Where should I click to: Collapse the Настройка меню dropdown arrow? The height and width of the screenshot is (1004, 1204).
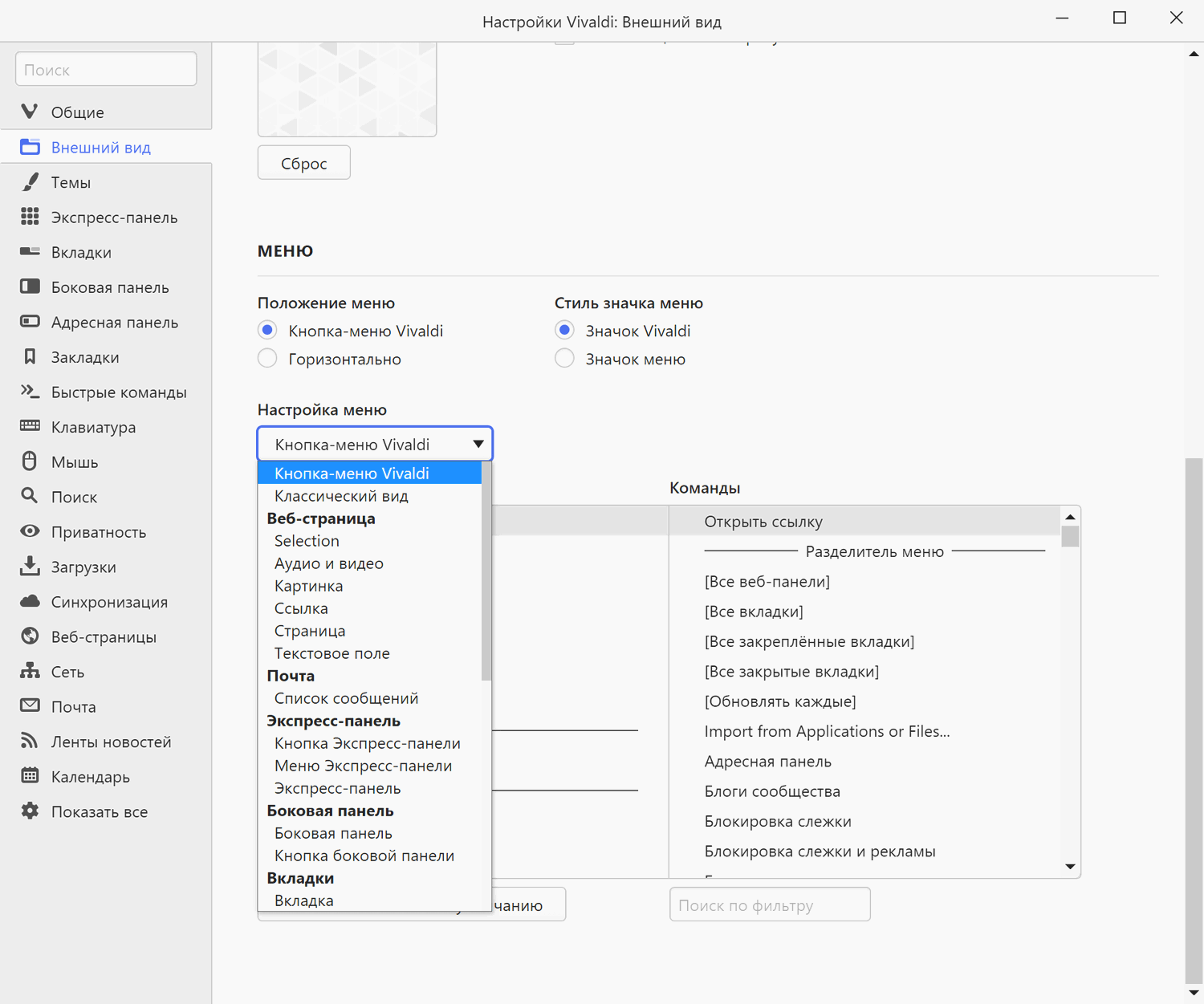pyautogui.click(x=478, y=444)
